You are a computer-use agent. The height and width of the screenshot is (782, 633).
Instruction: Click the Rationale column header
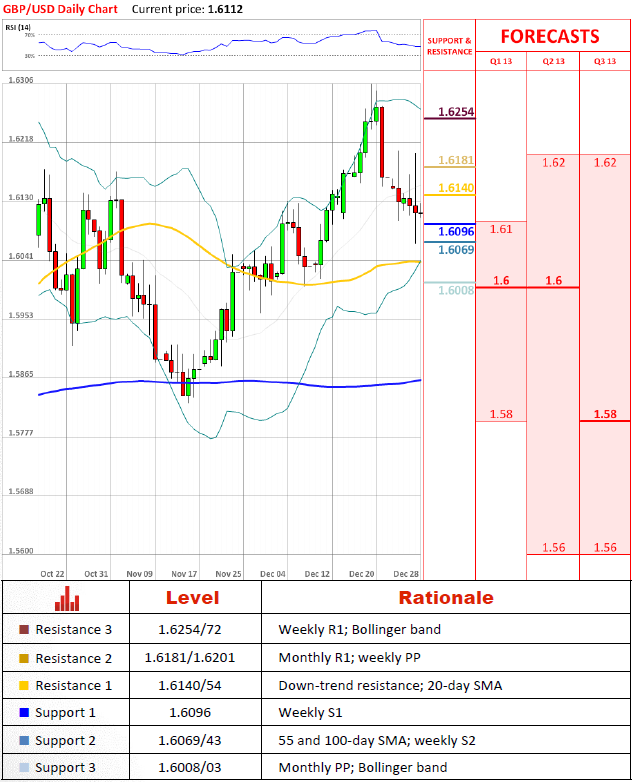coord(446,597)
